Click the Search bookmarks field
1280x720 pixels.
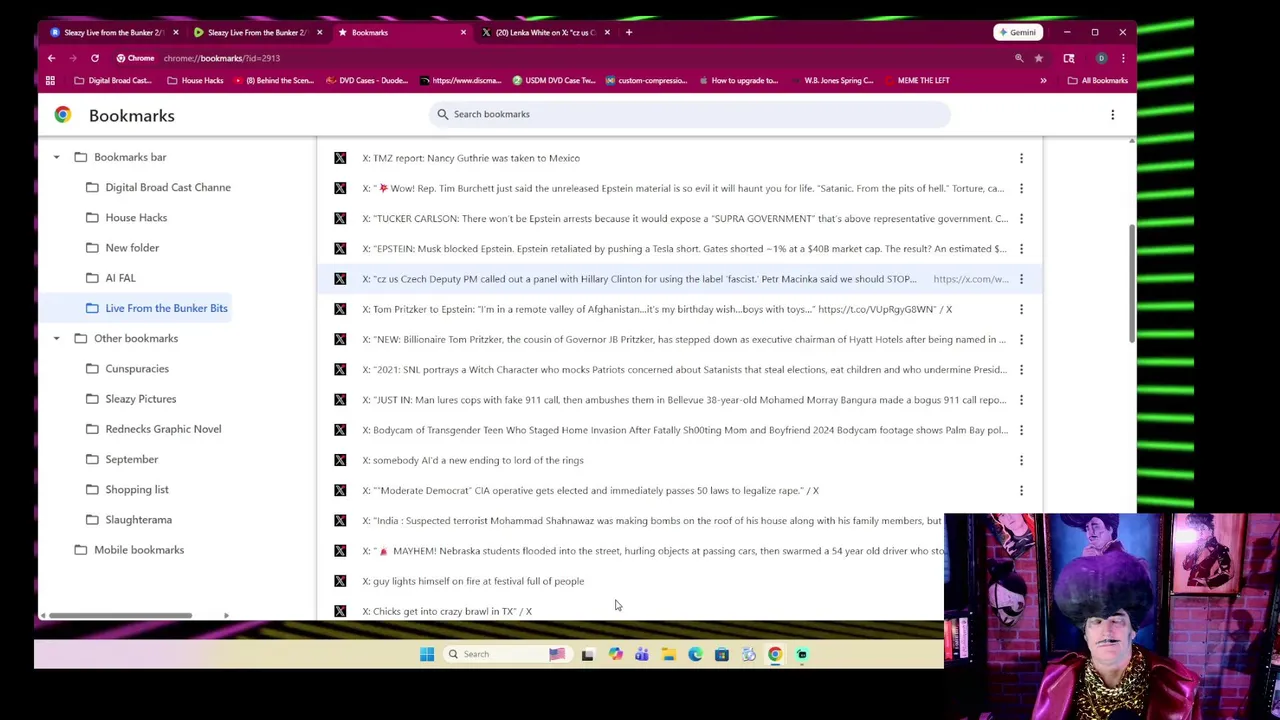tap(690, 114)
